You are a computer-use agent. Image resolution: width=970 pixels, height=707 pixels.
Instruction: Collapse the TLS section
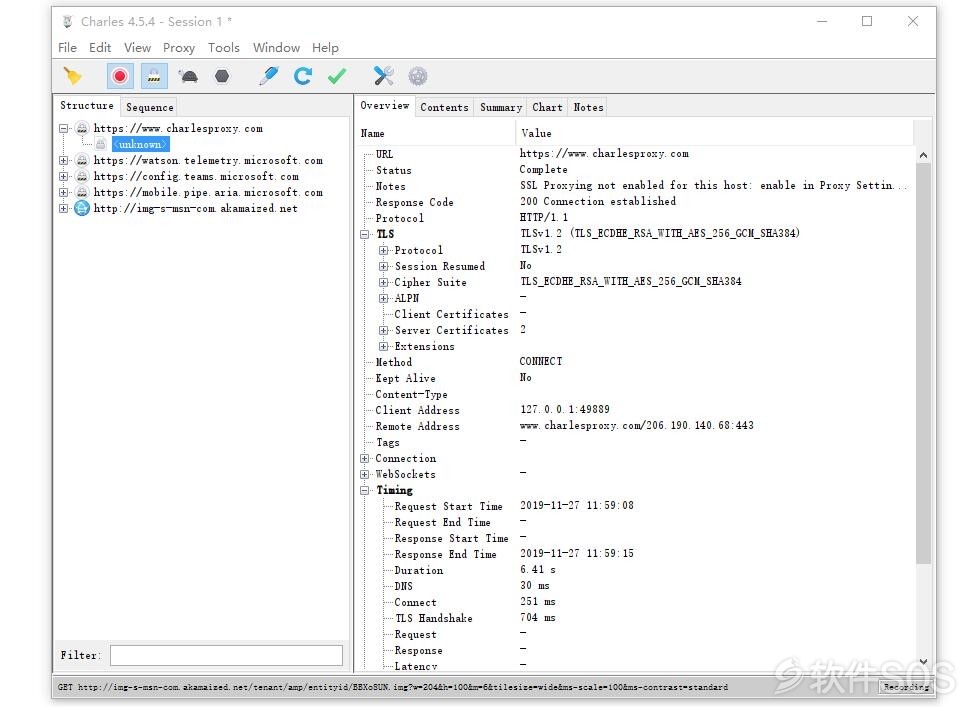click(x=364, y=234)
